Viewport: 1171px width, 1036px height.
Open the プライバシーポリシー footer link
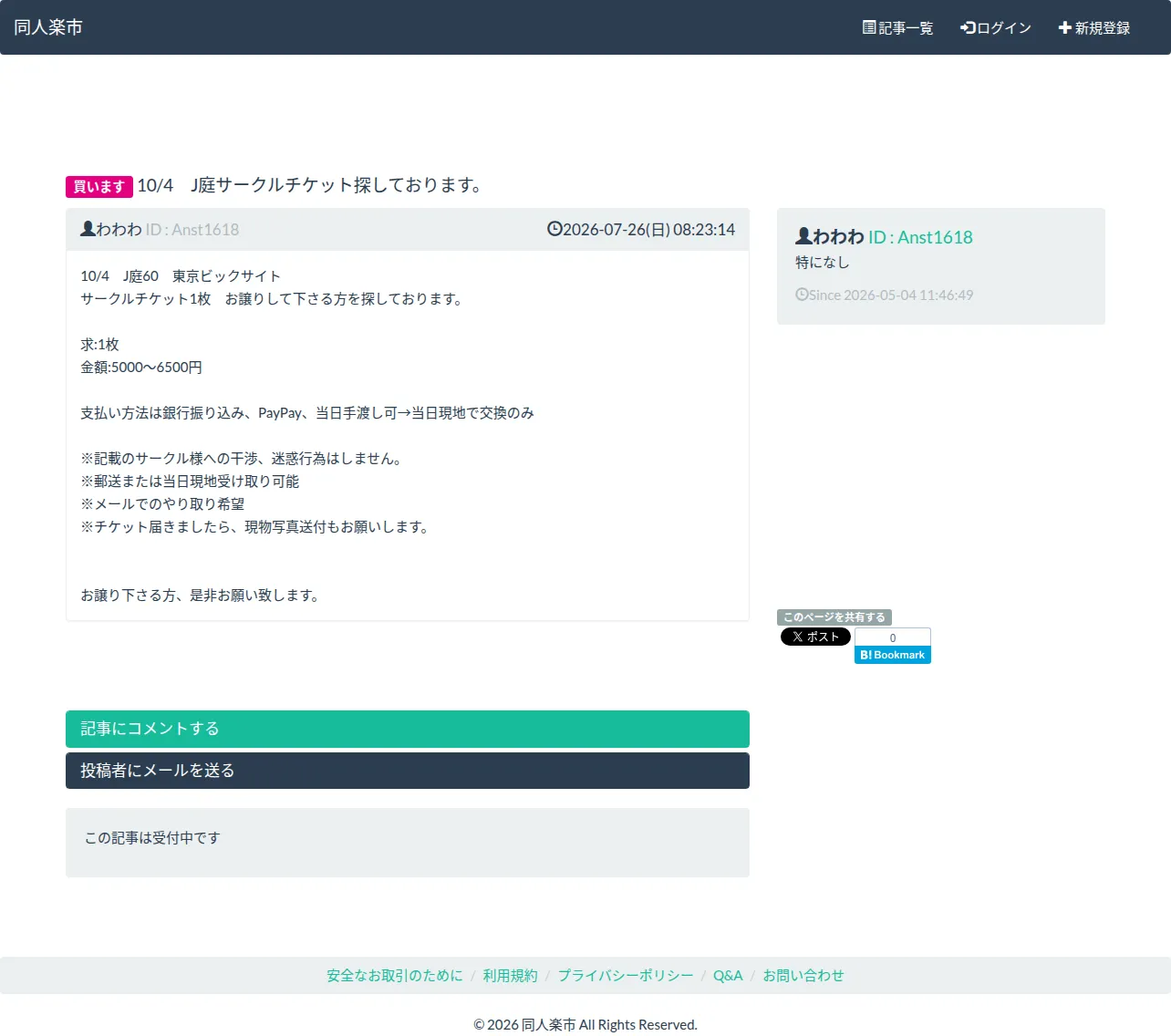(x=626, y=976)
